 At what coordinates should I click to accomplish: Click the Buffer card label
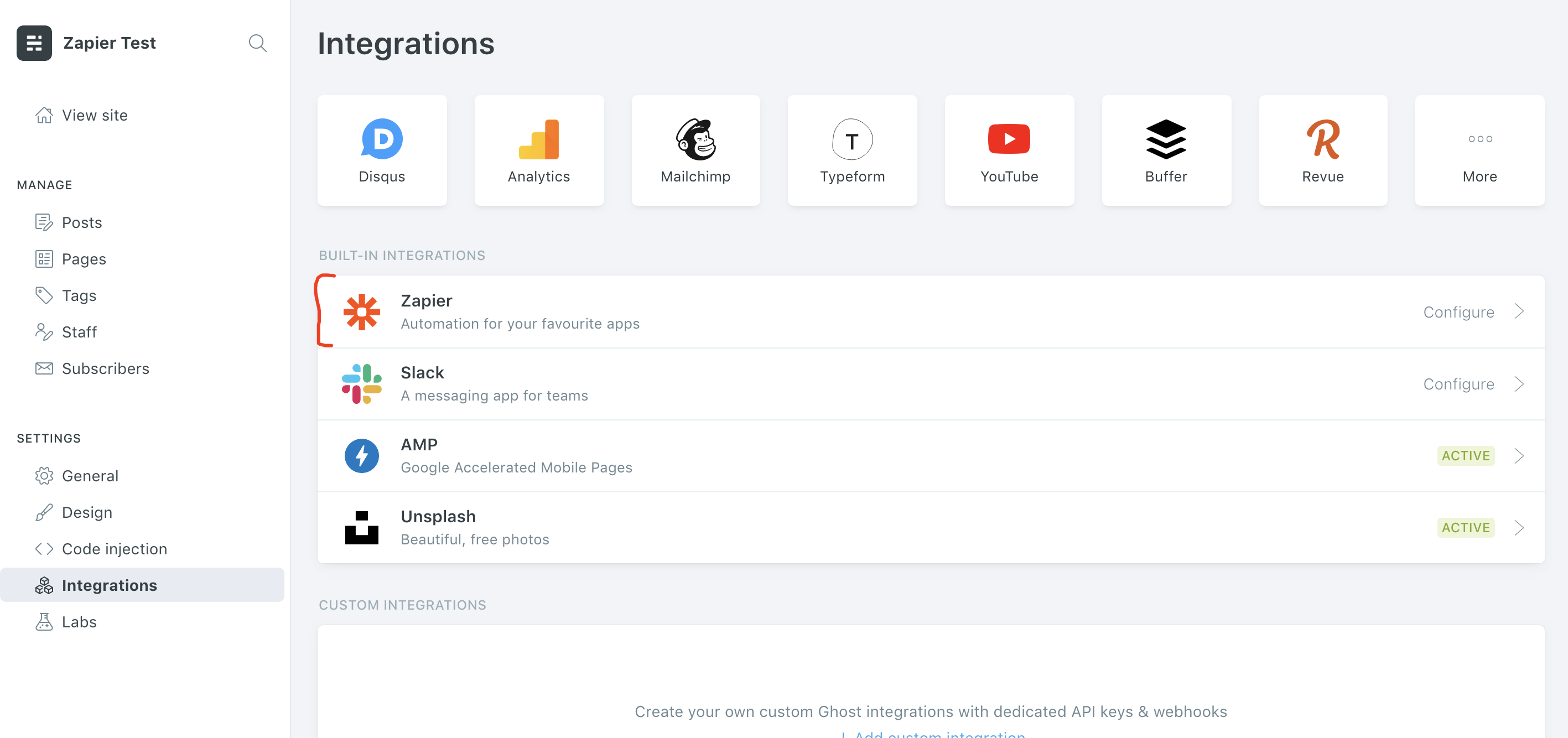[1166, 176]
